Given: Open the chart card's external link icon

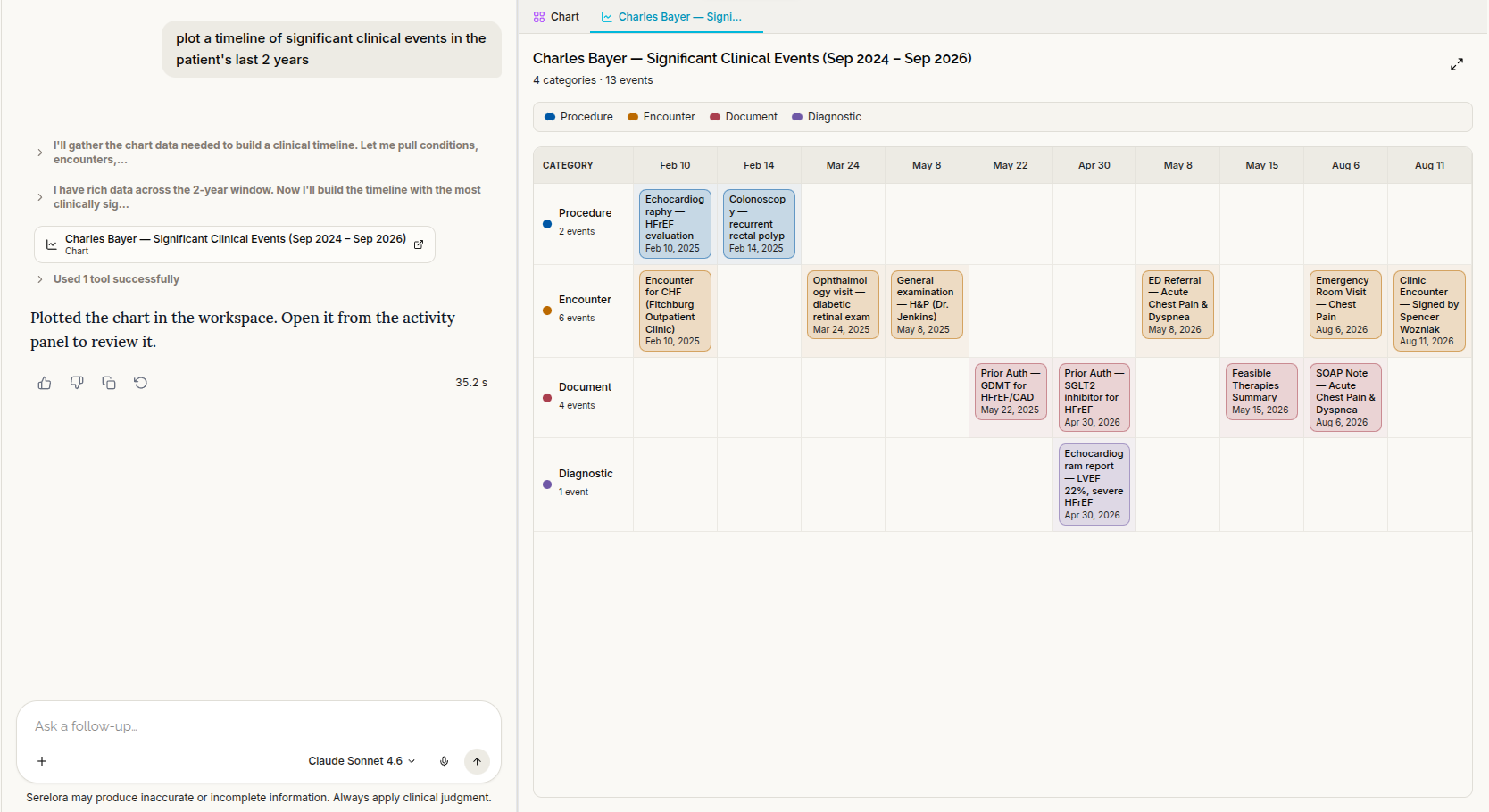Looking at the screenshot, I should [x=419, y=244].
